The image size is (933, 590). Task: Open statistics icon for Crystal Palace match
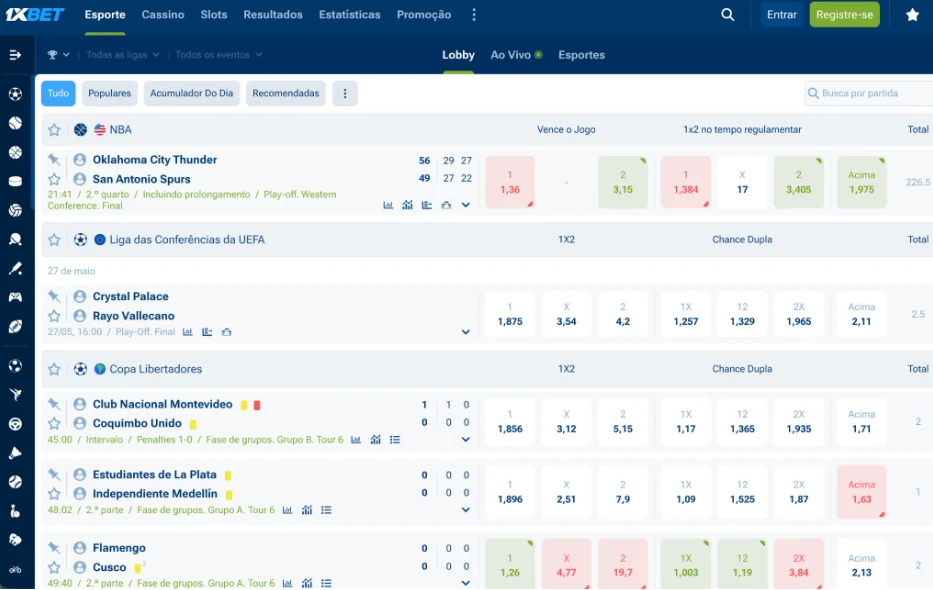187,332
